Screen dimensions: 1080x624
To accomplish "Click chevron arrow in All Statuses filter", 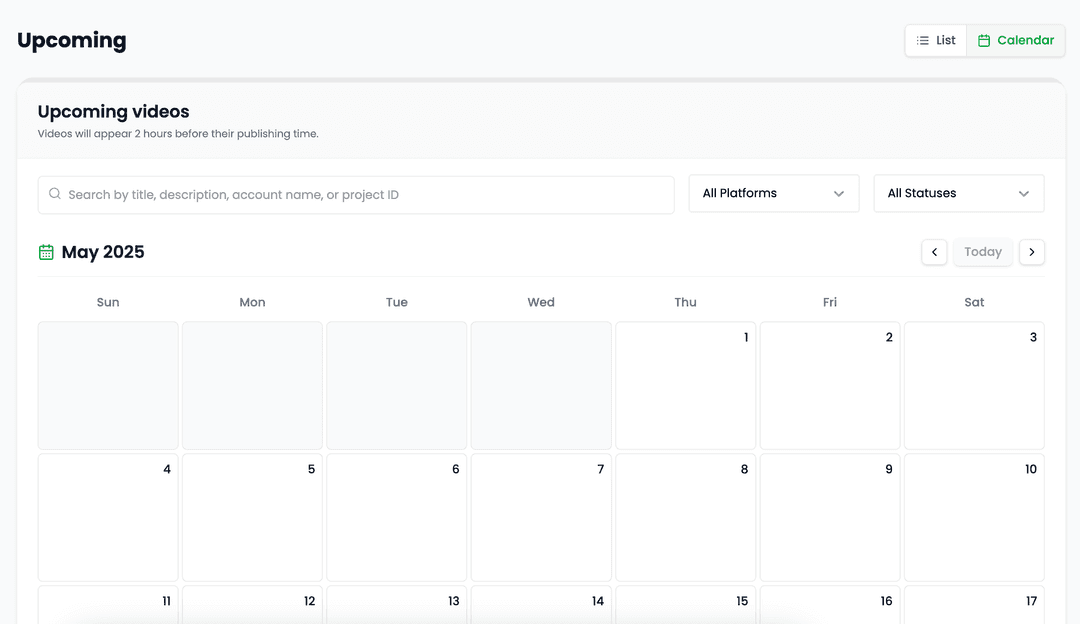I will tap(1024, 194).
